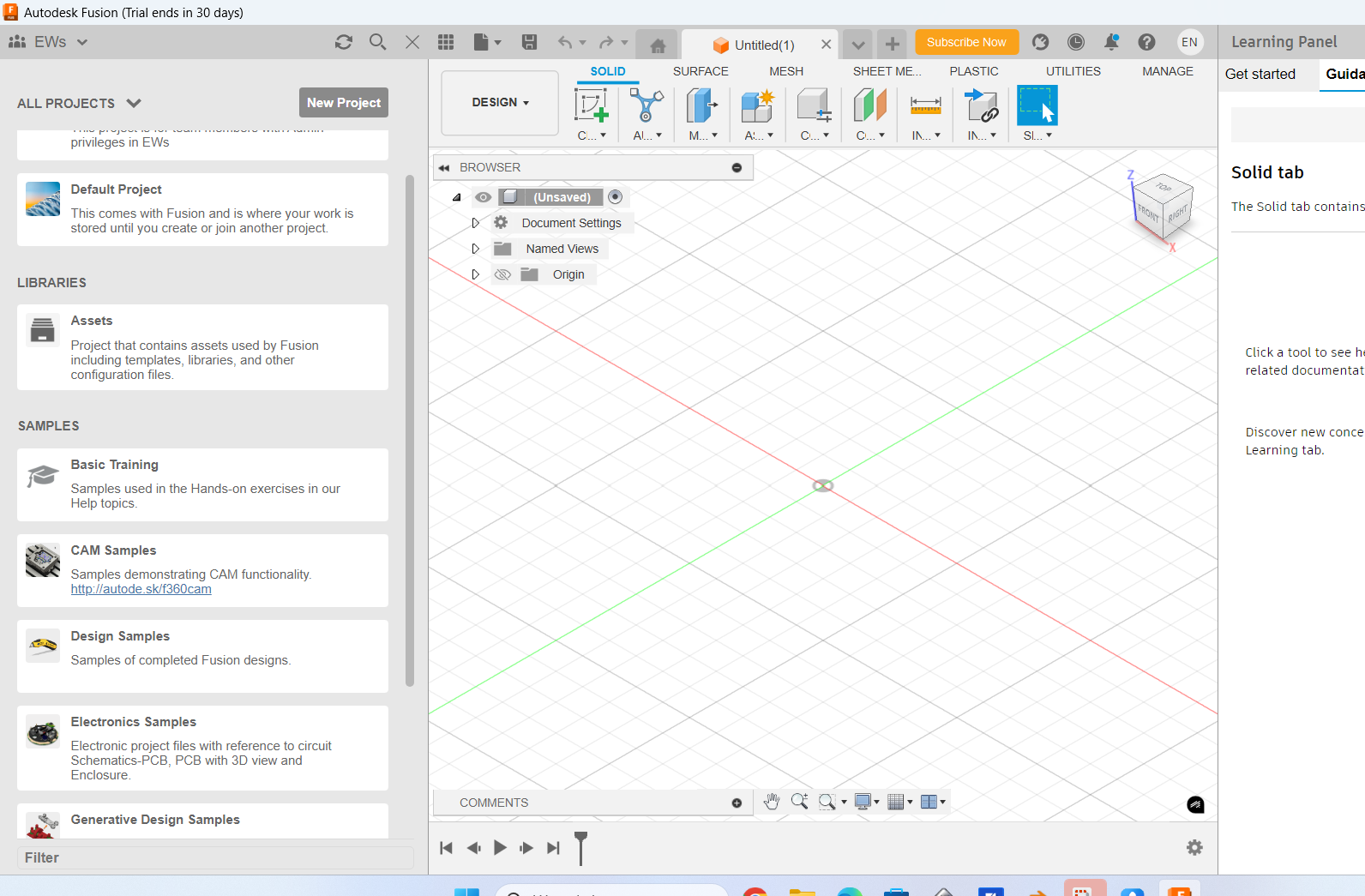Open the job status clock icon
The height and width of the screenshot is (896, 1365).
click(1076, 42)
